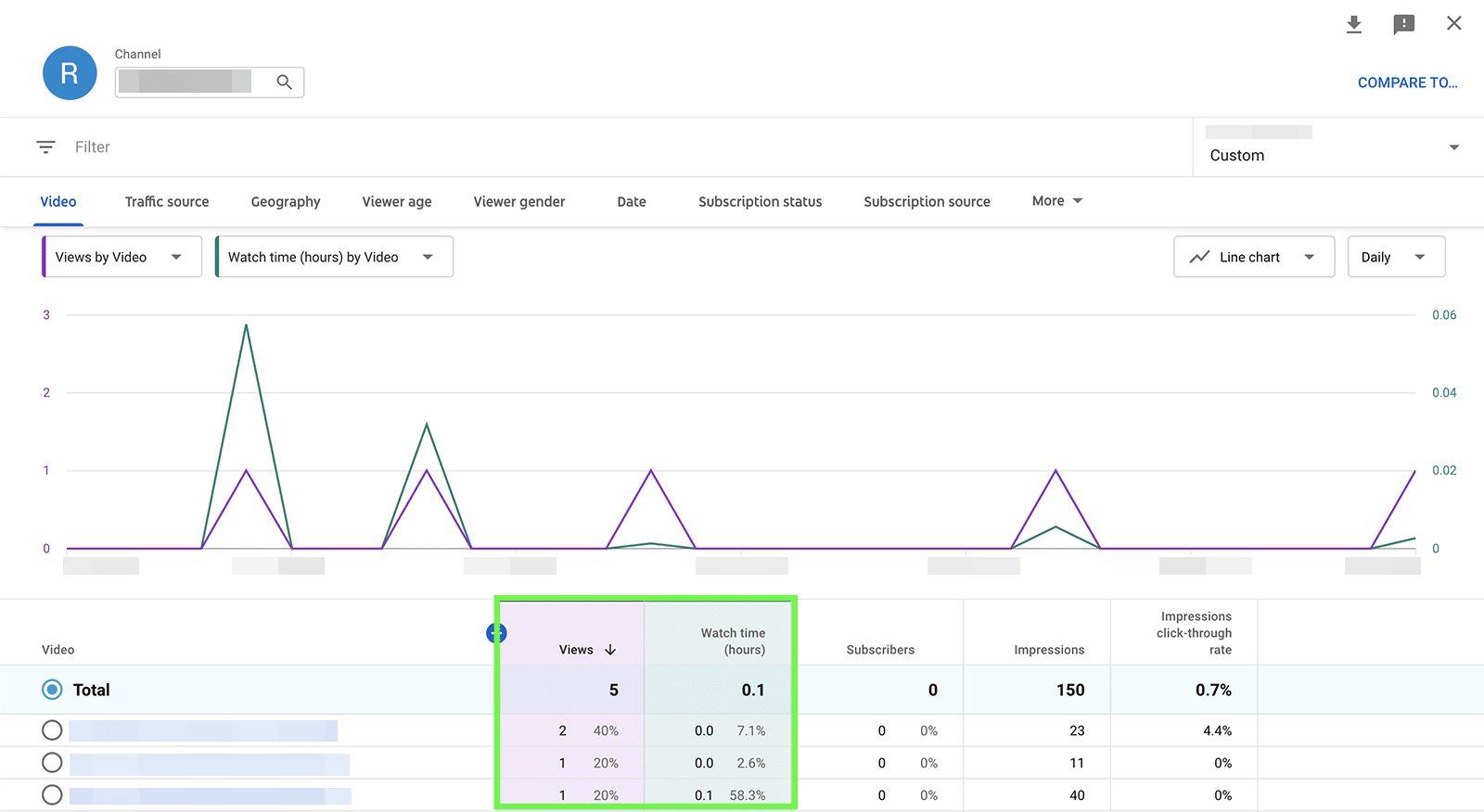Viewport: 1484px width, 812px height.
Task: Open the send feedback icon
Action: pyautogui.click(x=1403, y=24)
